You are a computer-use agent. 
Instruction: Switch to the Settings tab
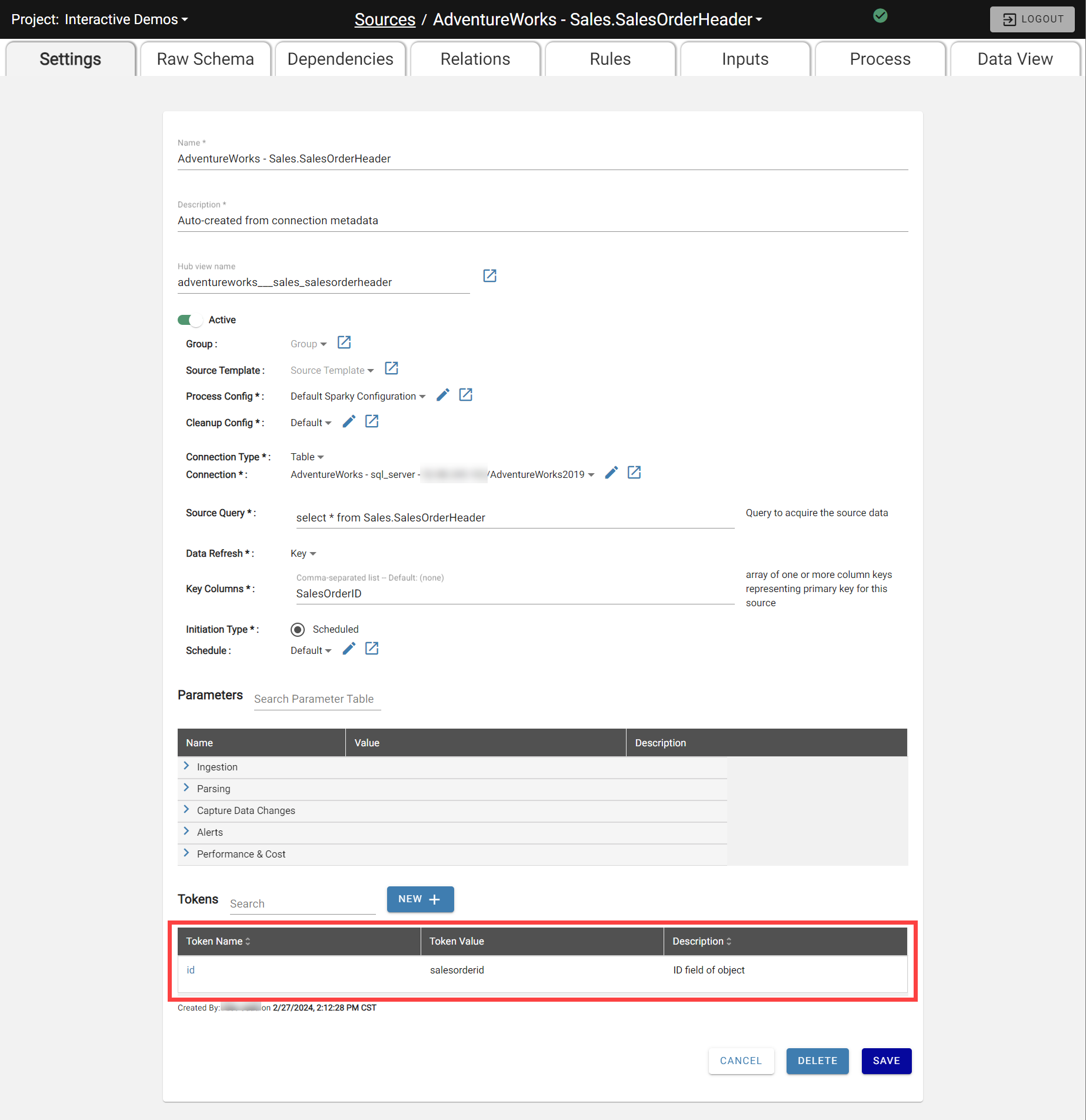pyautogui.click(x=71, y=59)
